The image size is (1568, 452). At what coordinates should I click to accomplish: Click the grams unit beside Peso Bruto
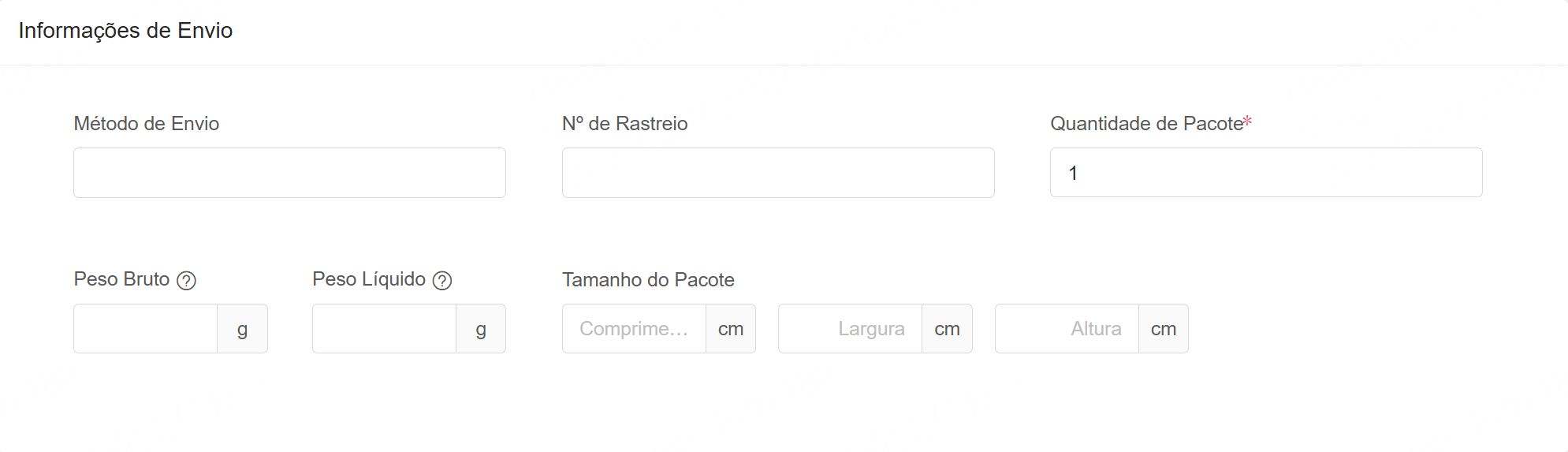(243, 329)
